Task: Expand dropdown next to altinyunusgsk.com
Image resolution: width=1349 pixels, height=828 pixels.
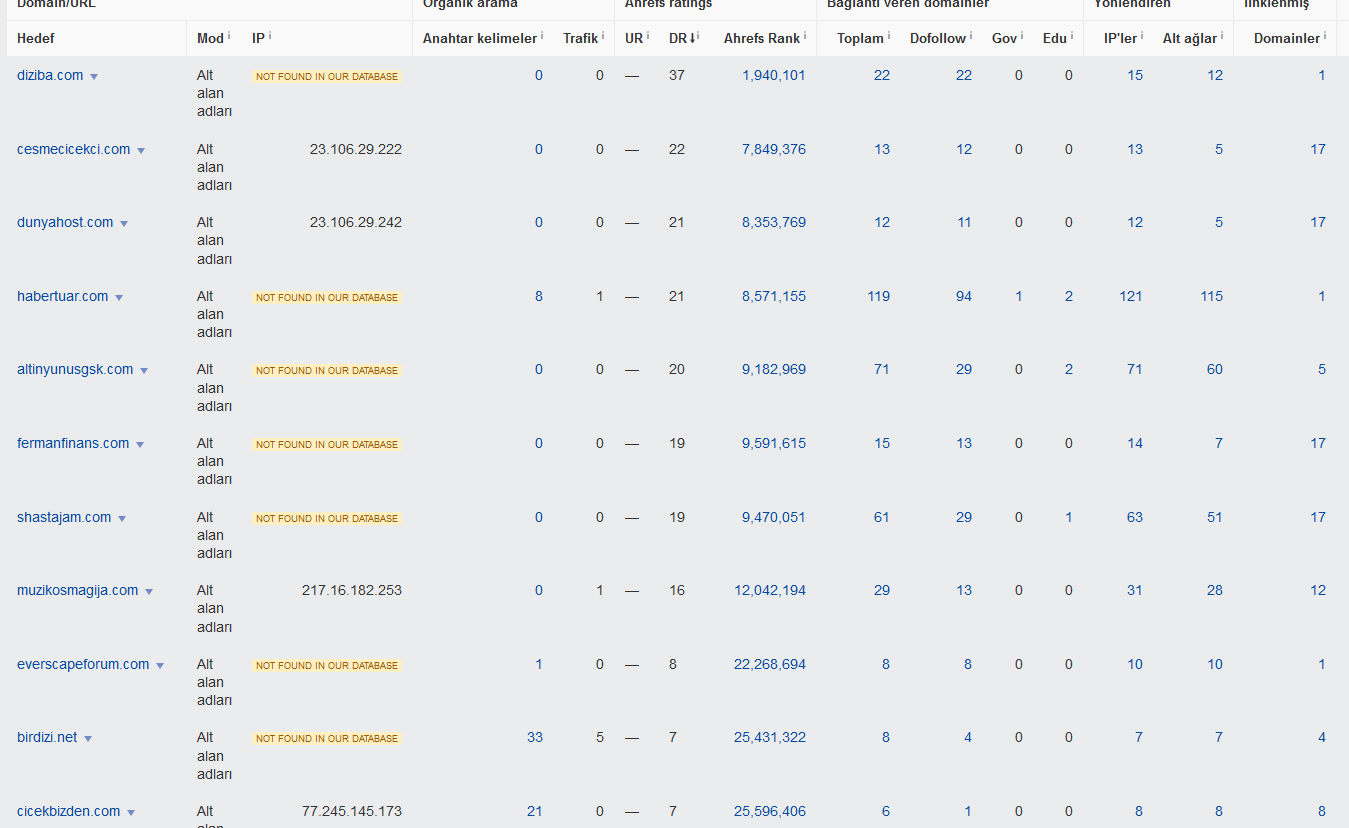Action: (144, 371)
